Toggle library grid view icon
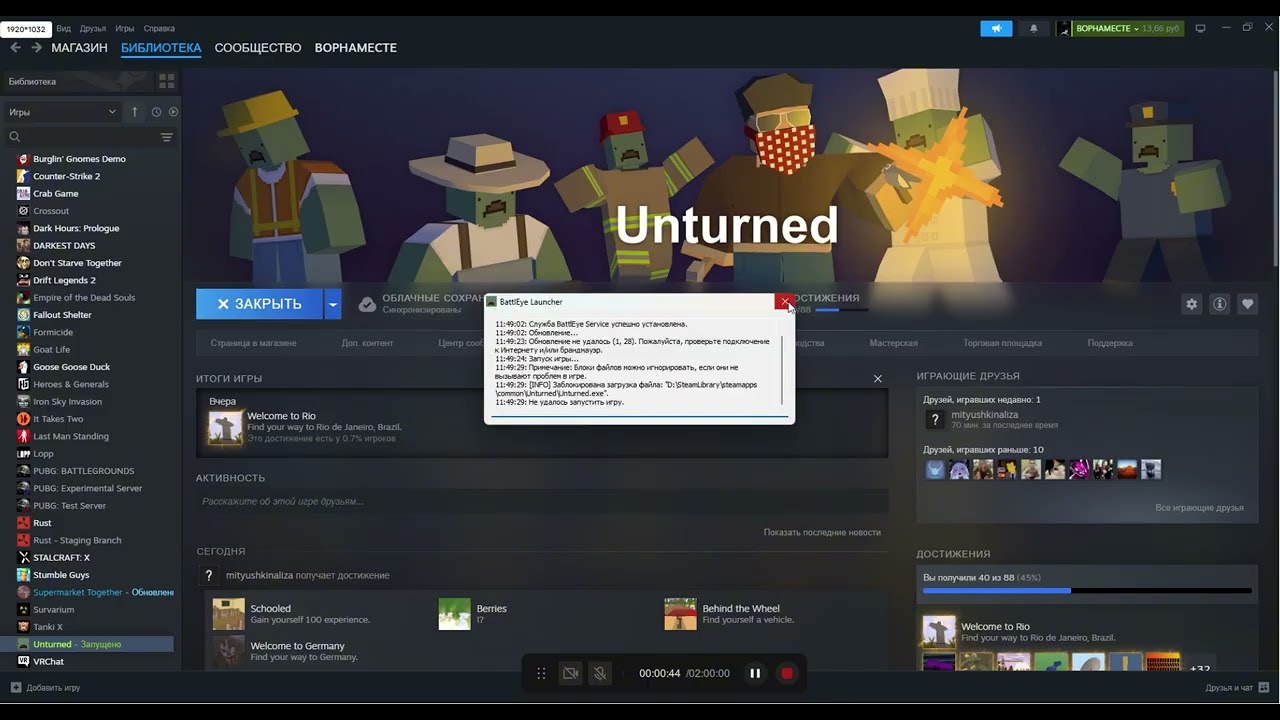This screenshot has width=1280, height=720. coord(166,81)
